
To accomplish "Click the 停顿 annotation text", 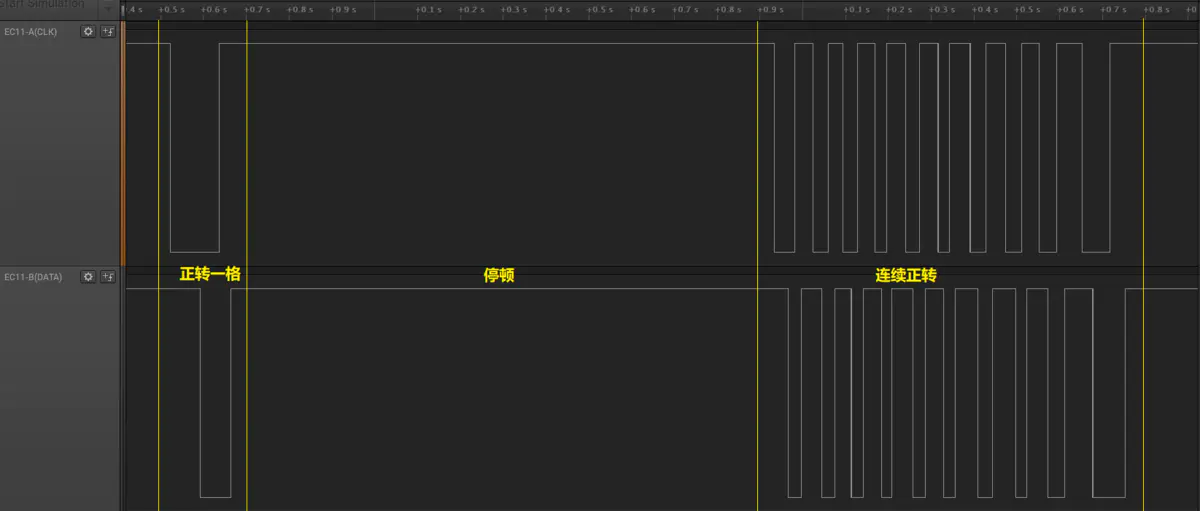I will (x=499, y=275).
